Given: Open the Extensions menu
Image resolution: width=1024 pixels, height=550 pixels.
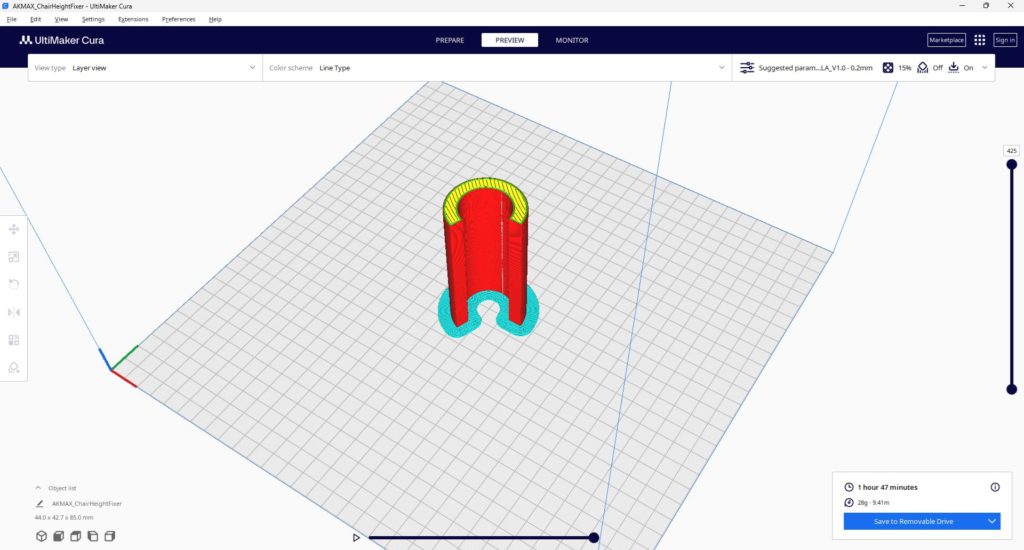Looking at the screenshot, I should pos(133,19).
